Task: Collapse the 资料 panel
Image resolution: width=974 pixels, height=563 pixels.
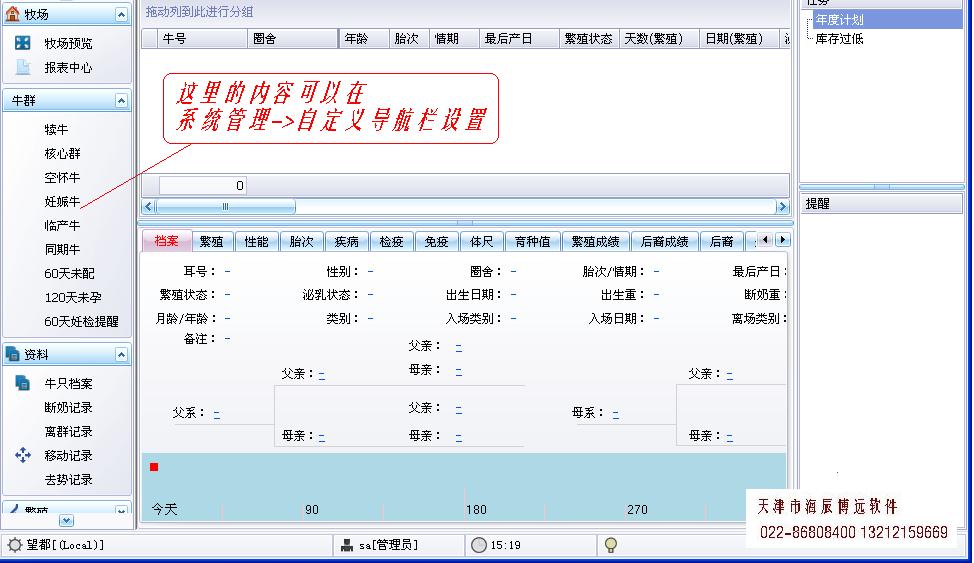Action: 121,354
